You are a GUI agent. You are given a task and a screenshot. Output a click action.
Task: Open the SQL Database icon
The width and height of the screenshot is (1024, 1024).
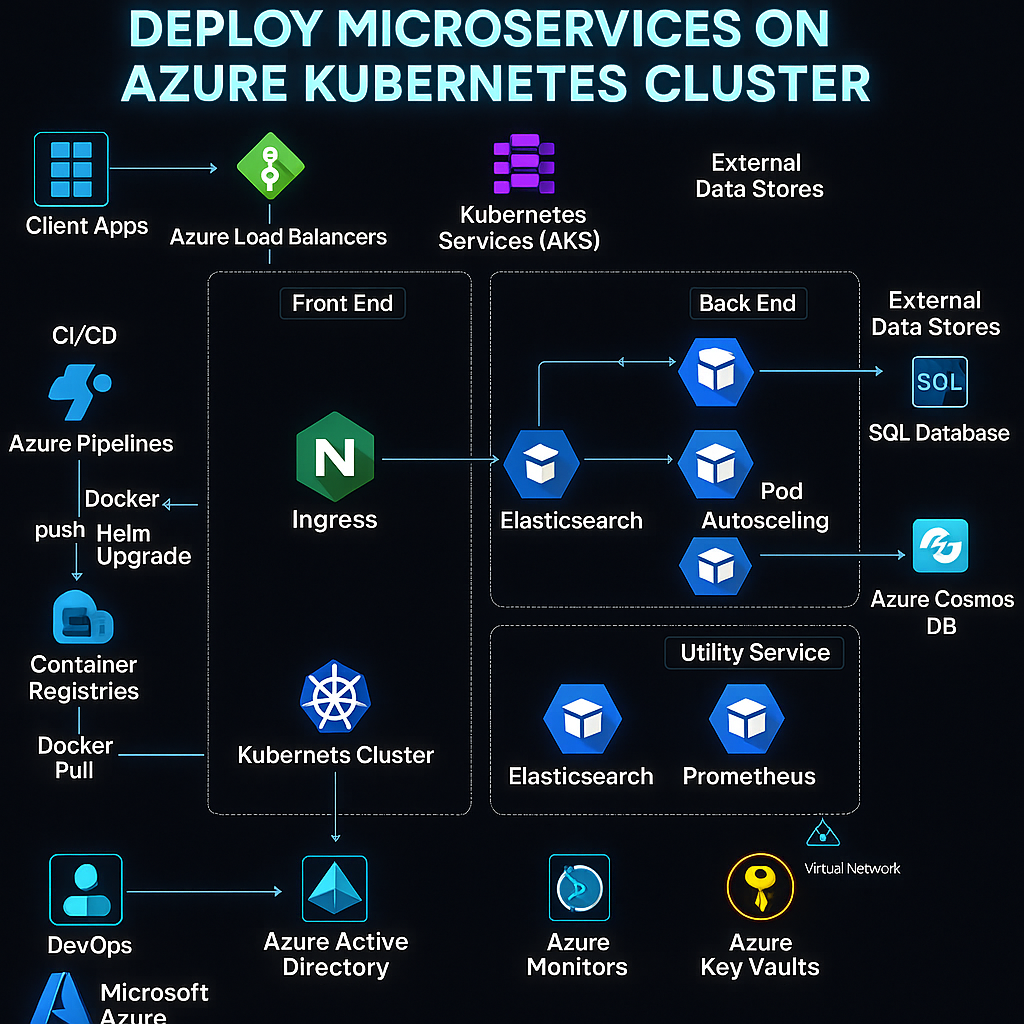(x=940, y=381)
